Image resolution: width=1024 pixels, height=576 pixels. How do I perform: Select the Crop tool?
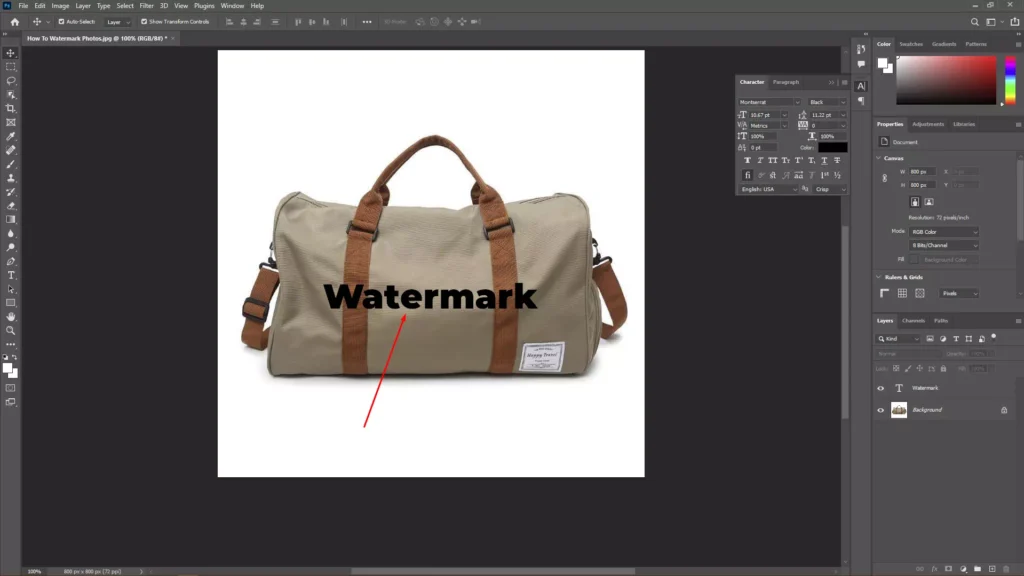pyautogui.click(x=10, y=108)
